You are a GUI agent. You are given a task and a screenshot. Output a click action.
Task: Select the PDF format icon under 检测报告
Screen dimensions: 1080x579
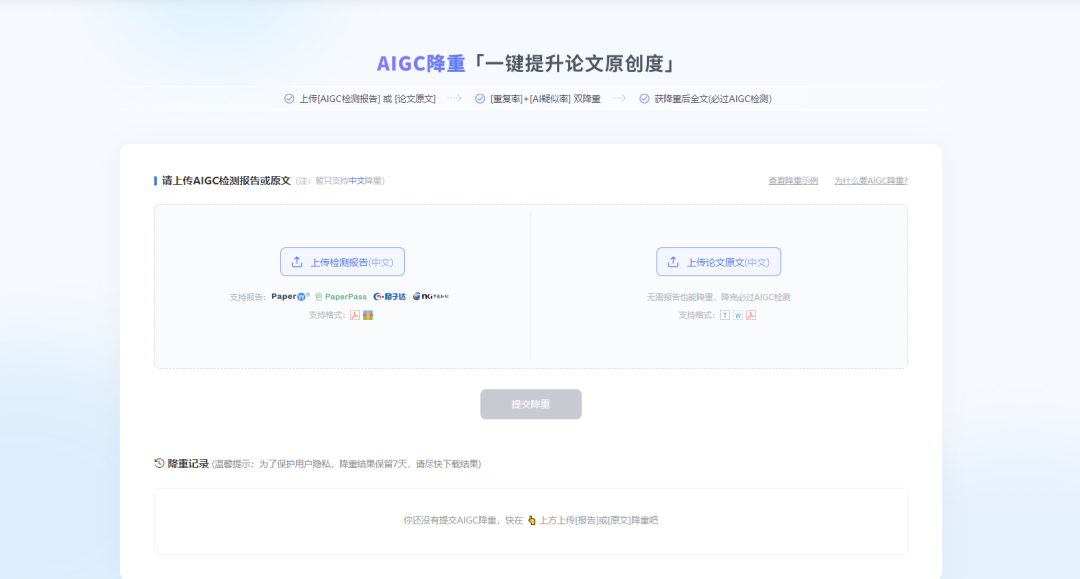click(356, 315)
